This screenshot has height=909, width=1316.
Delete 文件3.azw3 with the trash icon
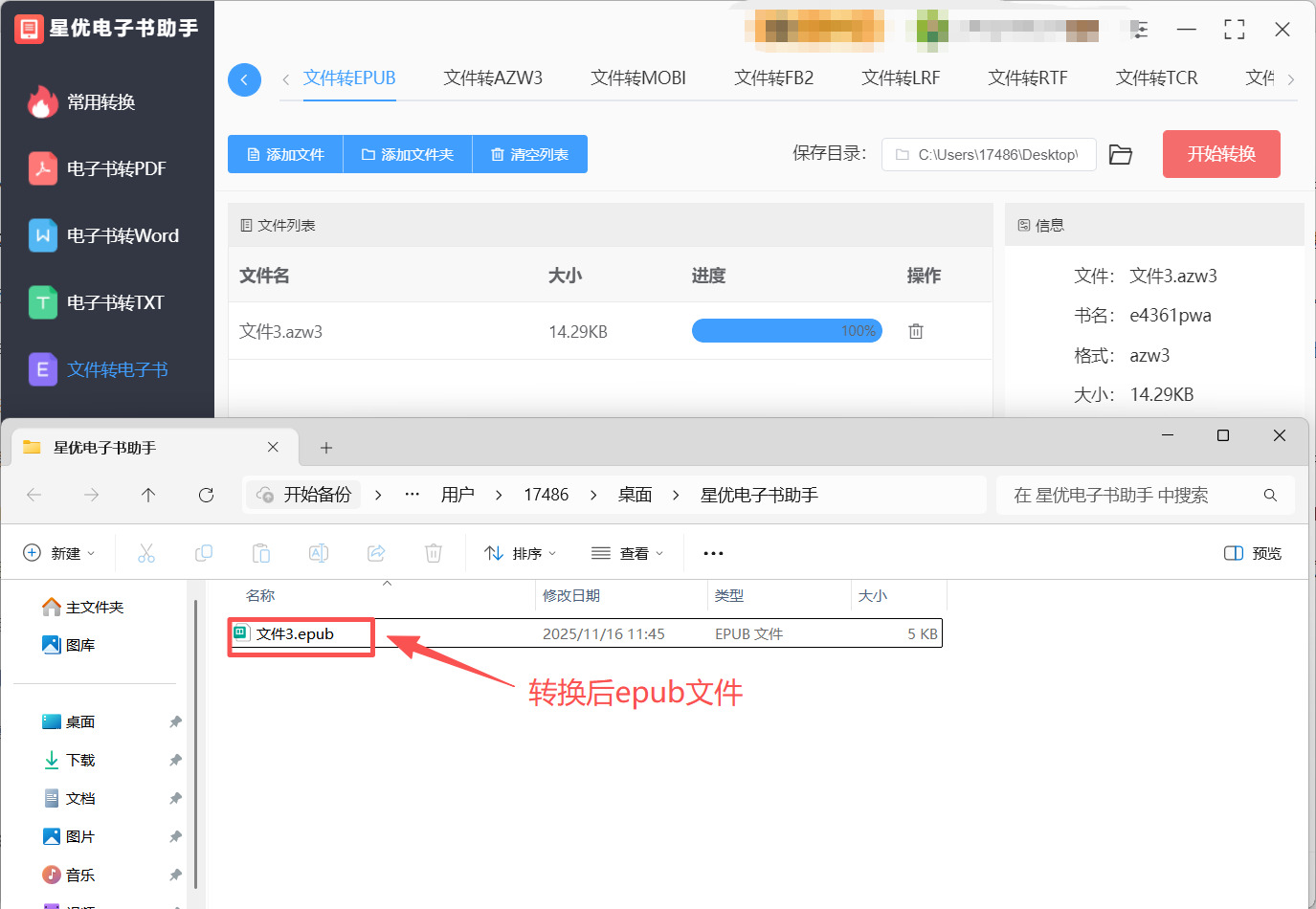click(916, 331)
